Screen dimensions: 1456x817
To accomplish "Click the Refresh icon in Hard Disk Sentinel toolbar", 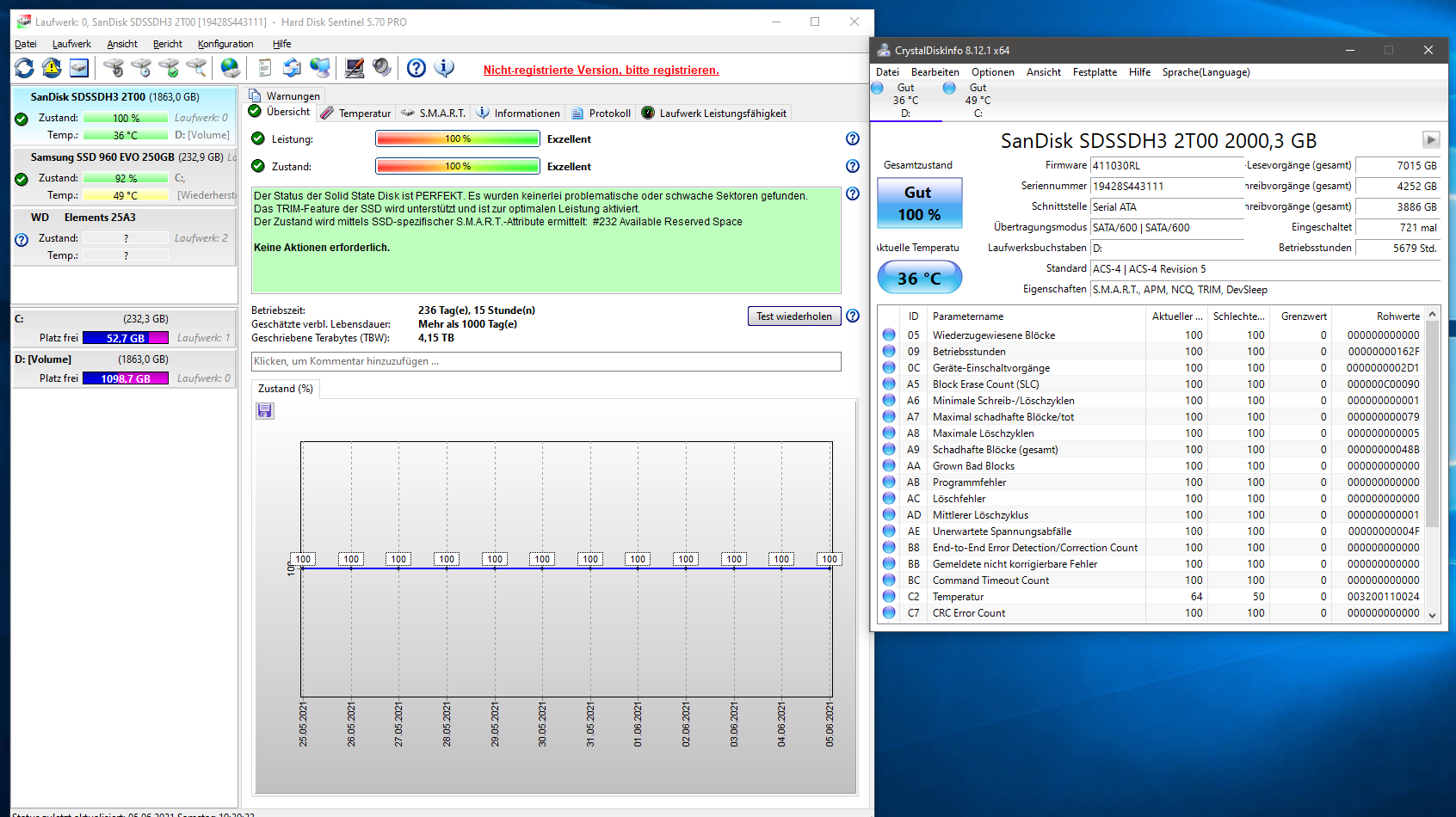I will pyautogui.click(x=24, y=68).
